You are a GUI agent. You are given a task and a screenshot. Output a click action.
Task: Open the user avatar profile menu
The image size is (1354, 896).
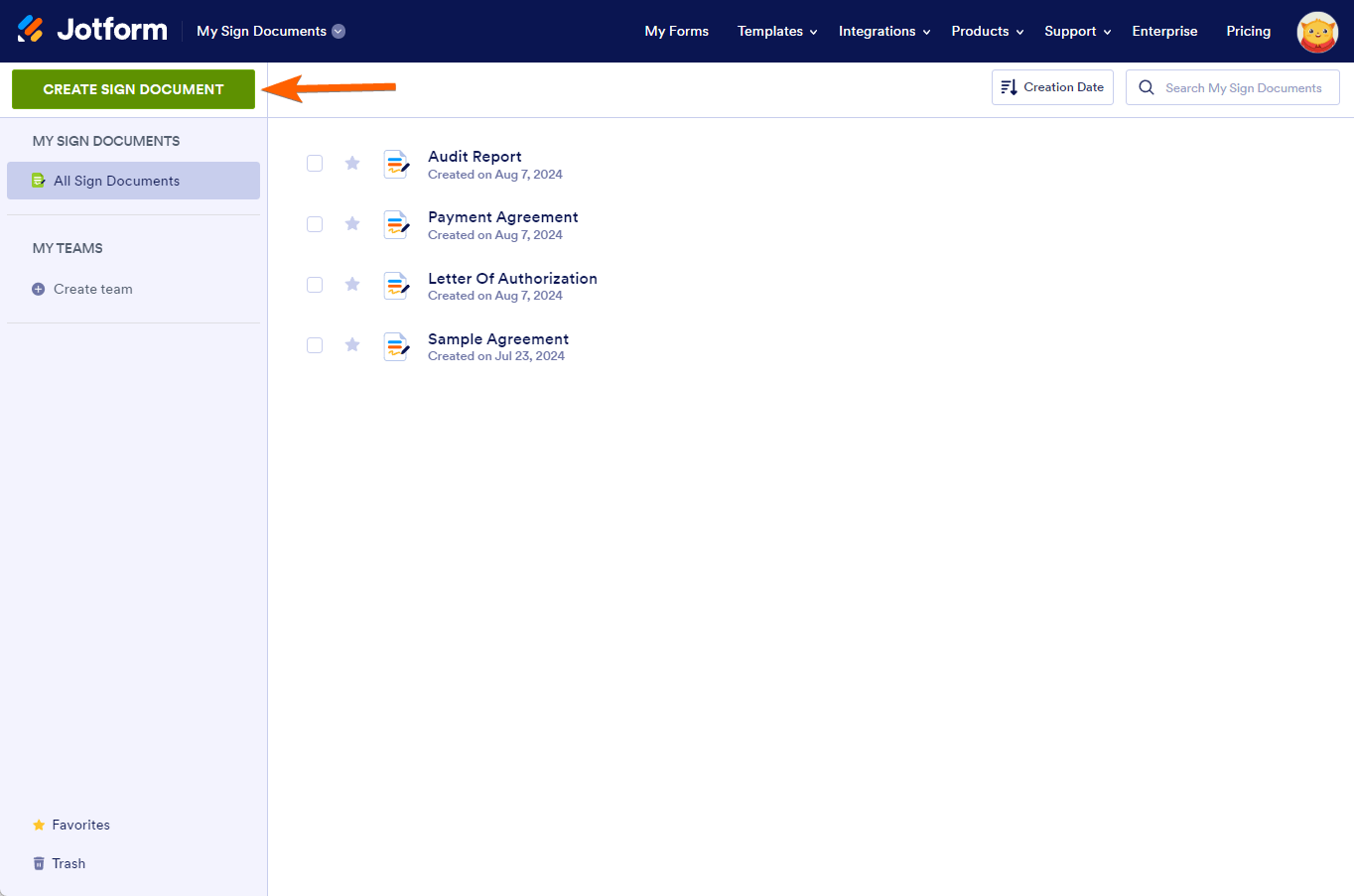pyautogui.click(x=1317, y=32)
